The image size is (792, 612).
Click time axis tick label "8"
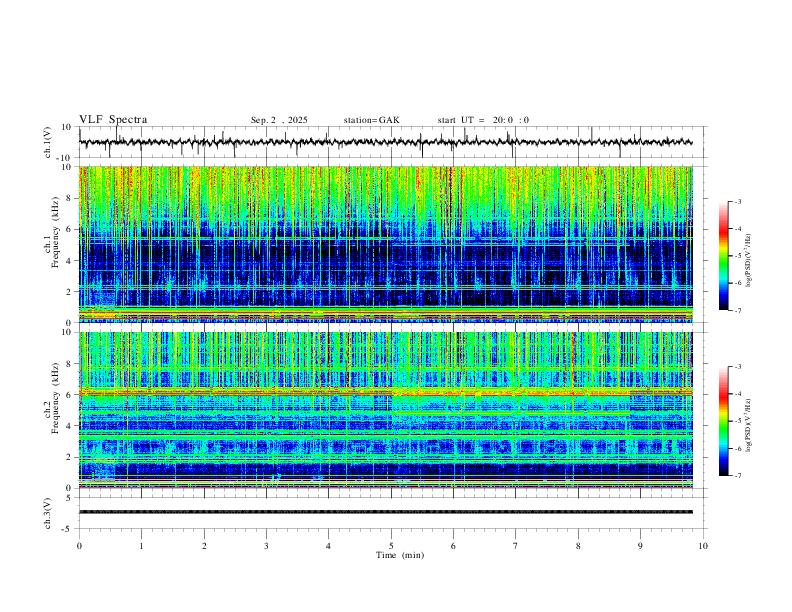pos(578,546)
